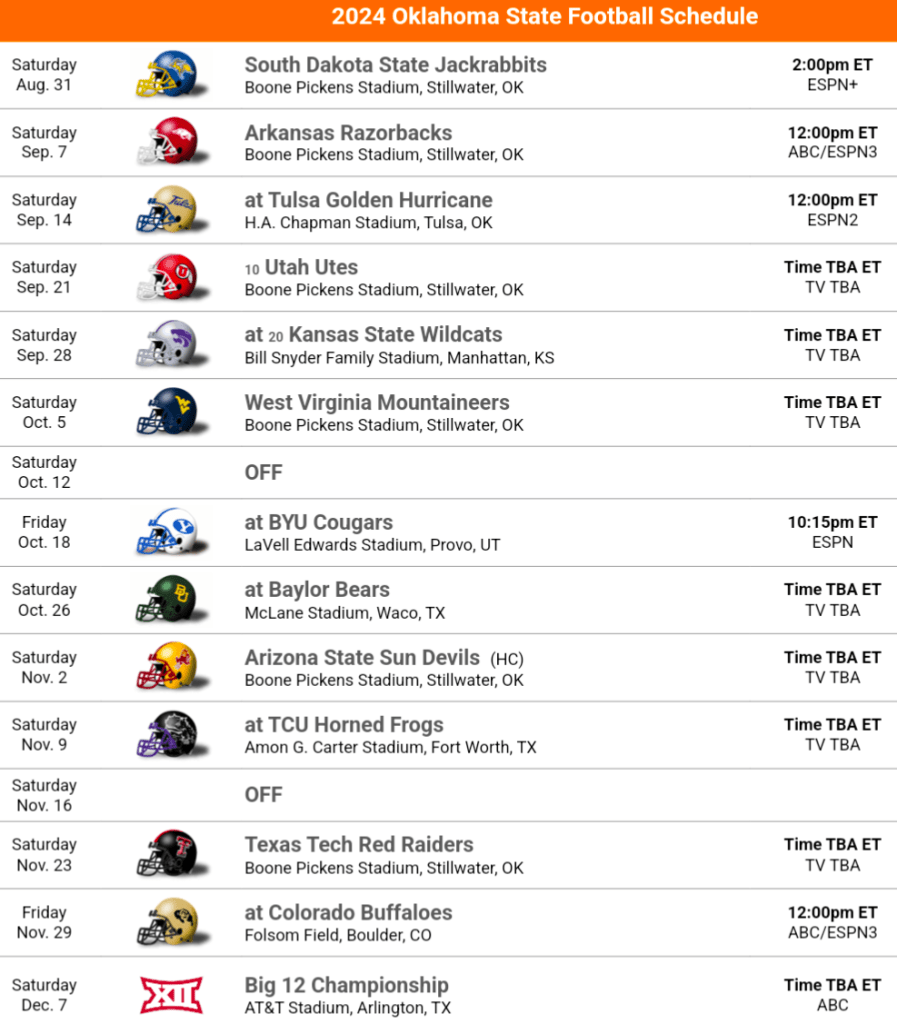Viewport: 897px width, 1024px height.
Task: Click the Kansas State Wildcats helmet icon
Action: tap(167, 345)
